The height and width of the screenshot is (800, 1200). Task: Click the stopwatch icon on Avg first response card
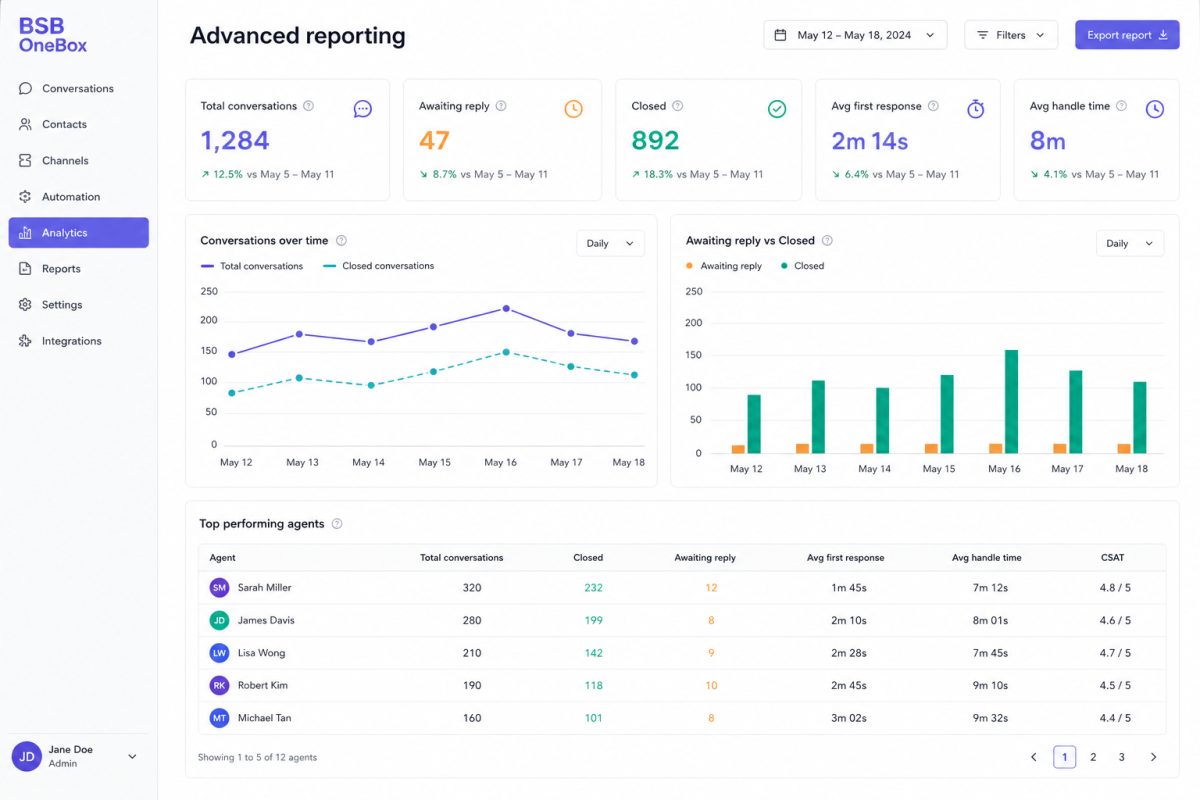[976, 109]
